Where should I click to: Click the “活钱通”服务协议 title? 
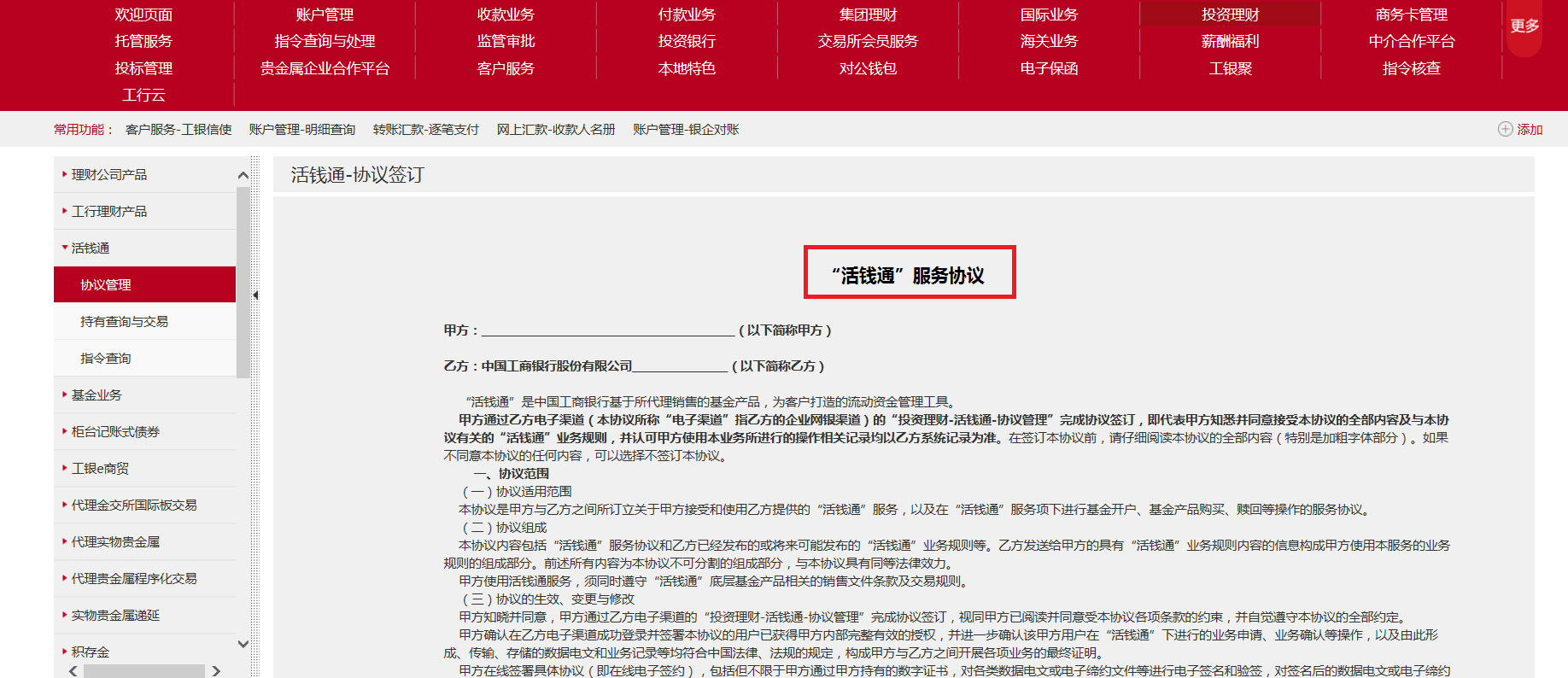click(x=909, y=275)
